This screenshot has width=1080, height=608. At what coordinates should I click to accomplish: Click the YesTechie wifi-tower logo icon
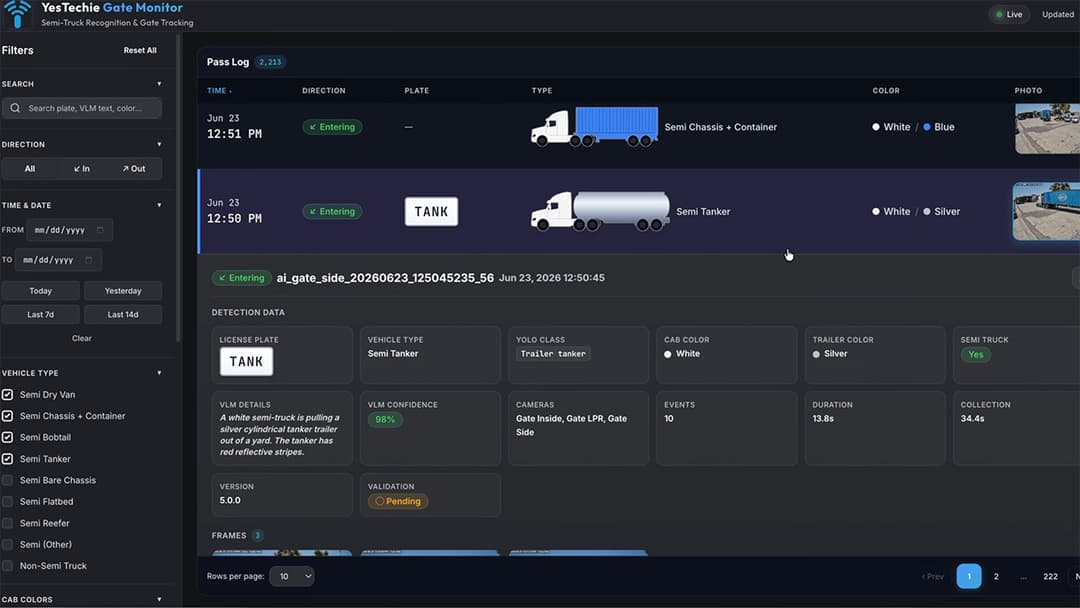[17, 14]
